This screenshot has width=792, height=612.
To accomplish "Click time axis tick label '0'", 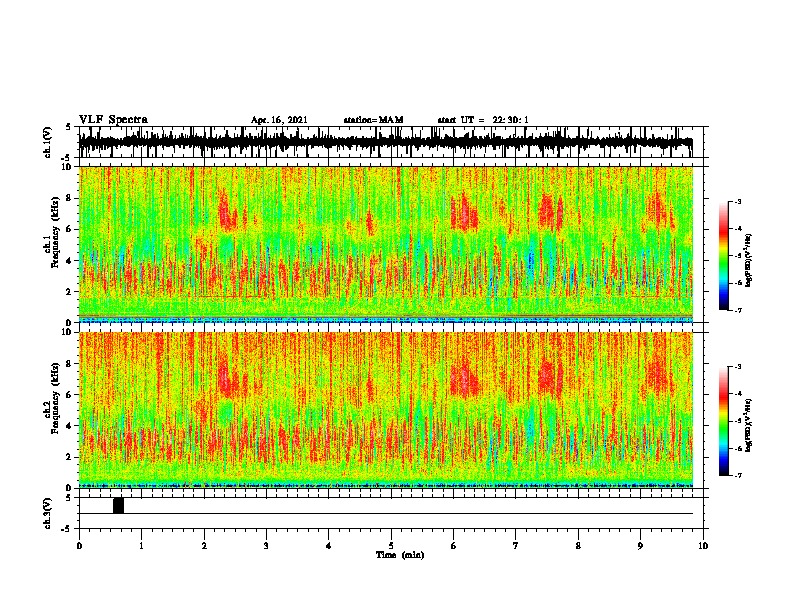I will [79, 546].
